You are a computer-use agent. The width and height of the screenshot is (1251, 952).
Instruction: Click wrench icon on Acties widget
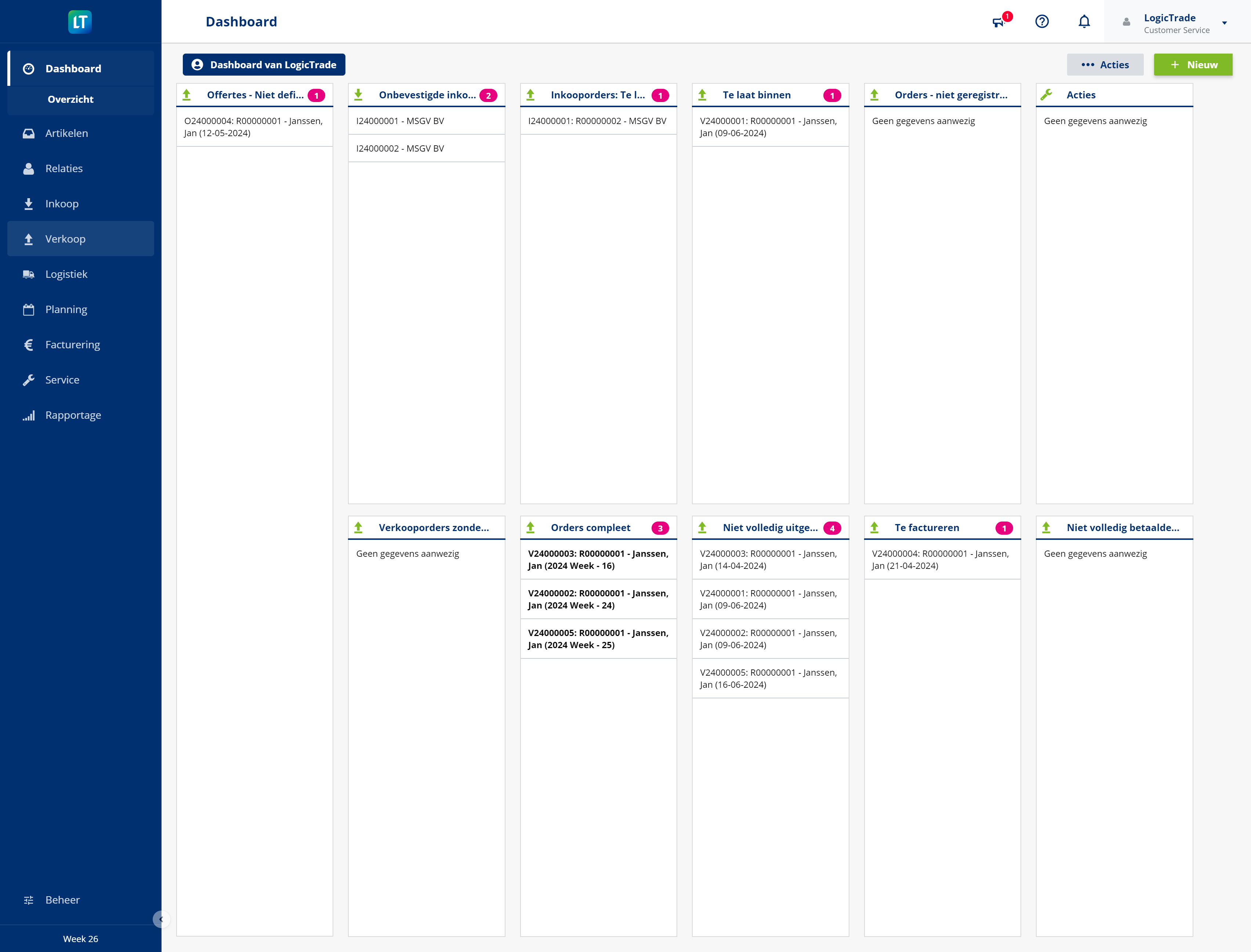(1047, 95)
